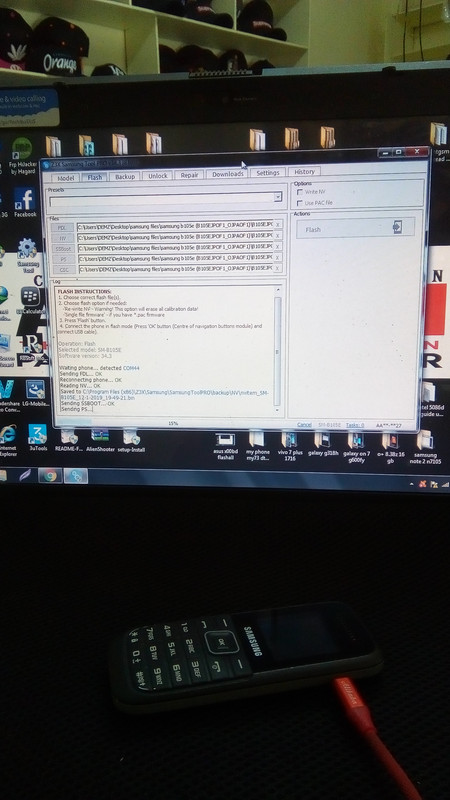Open the 'galaxy g318h' folder
Viewport: 450px width, 800px height.
coord(322,444)
